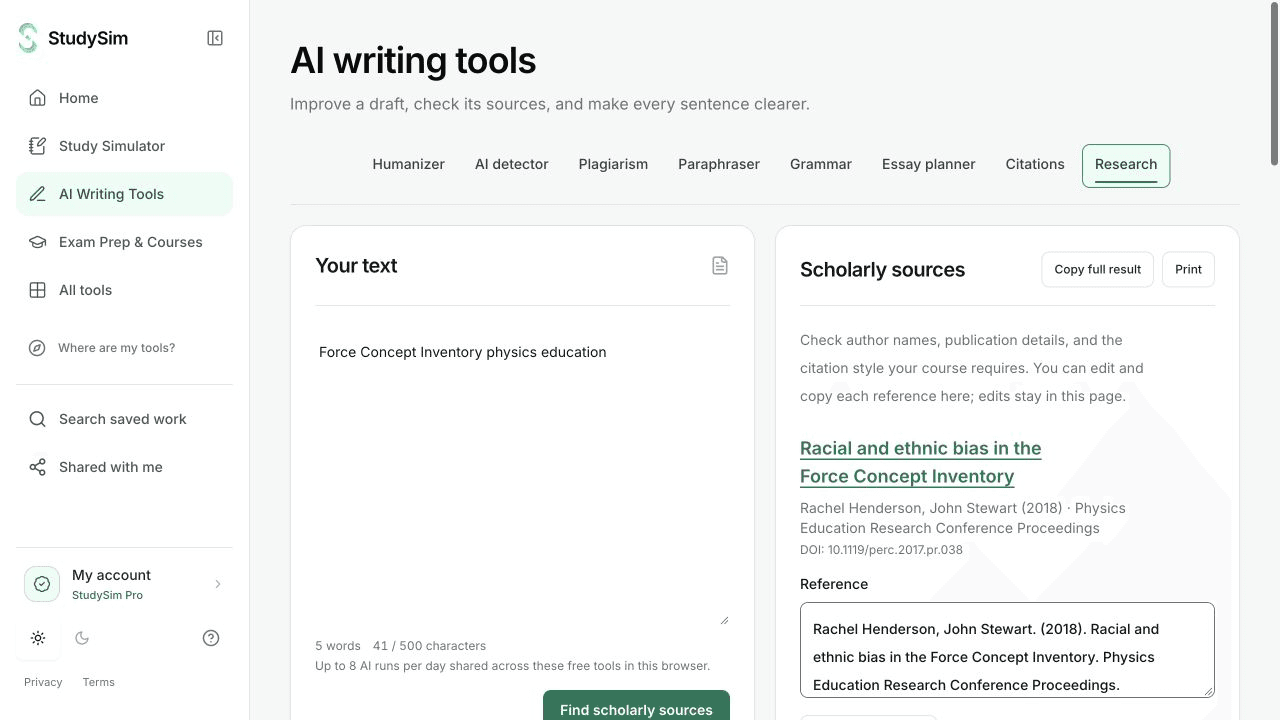Click the page vertical scrollbar

pyautogui.click(x=1274, y=85)
